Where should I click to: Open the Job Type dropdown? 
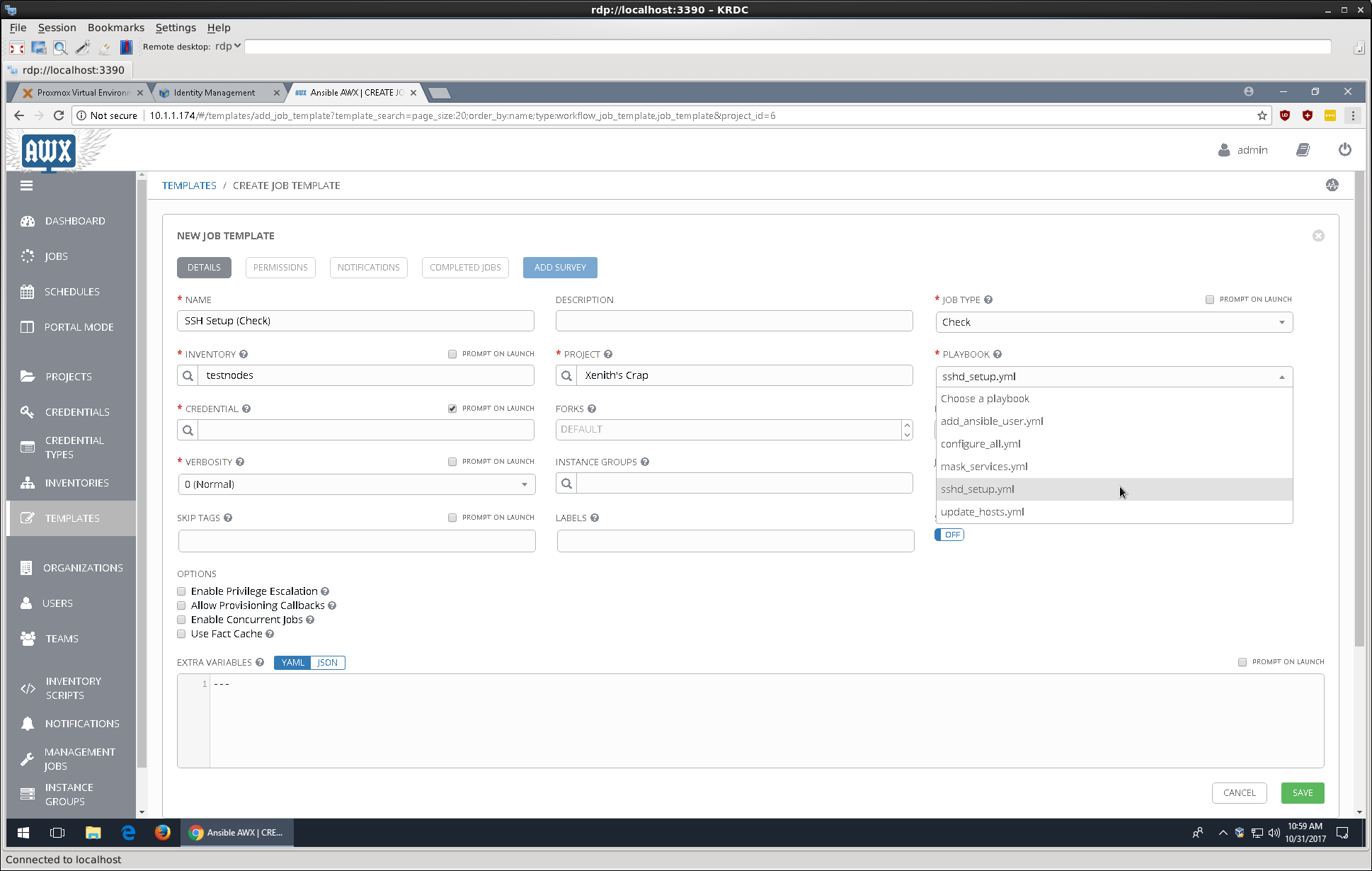tap(1114, 322)
